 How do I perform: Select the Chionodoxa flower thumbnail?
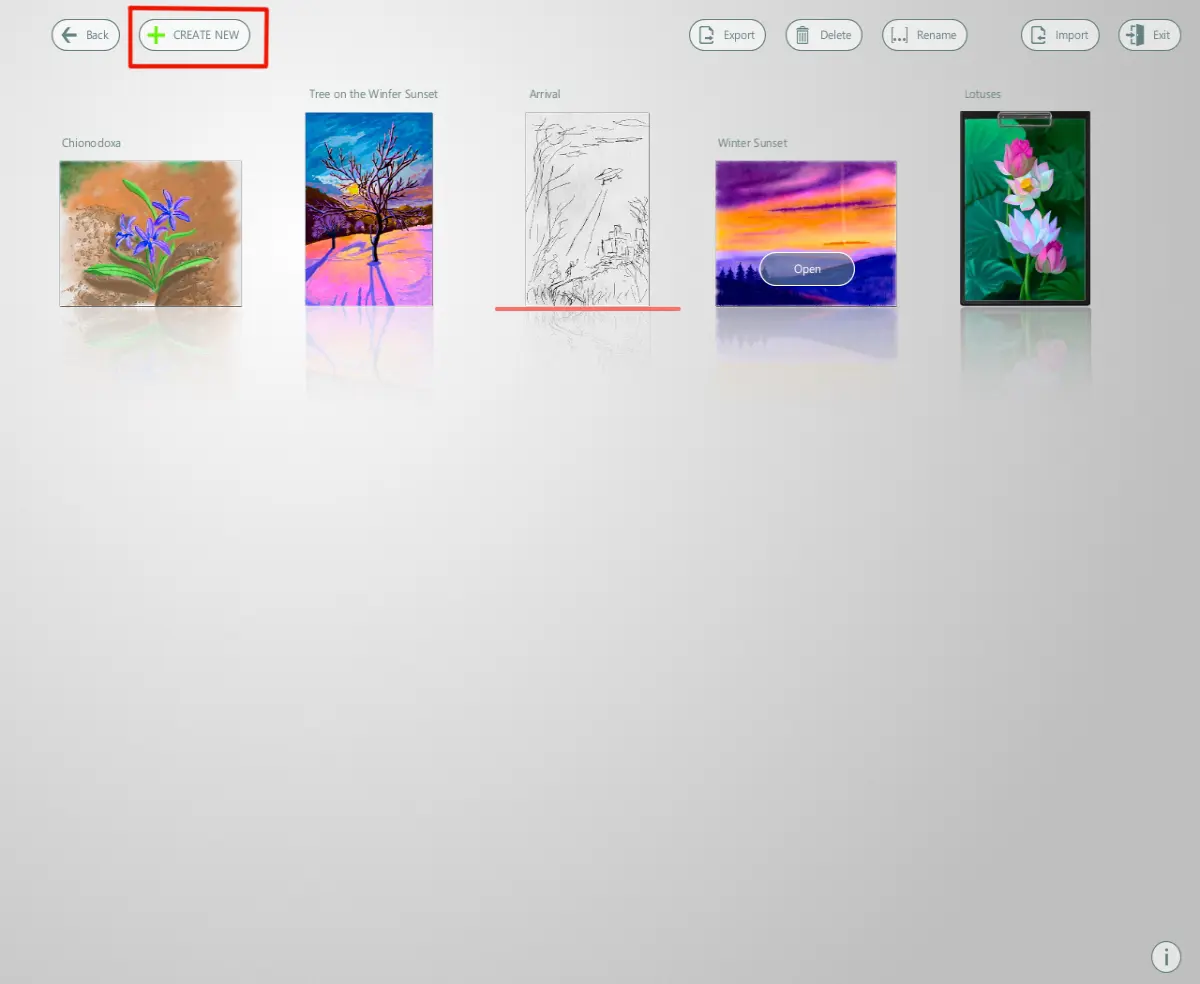[x=150, y=233]
